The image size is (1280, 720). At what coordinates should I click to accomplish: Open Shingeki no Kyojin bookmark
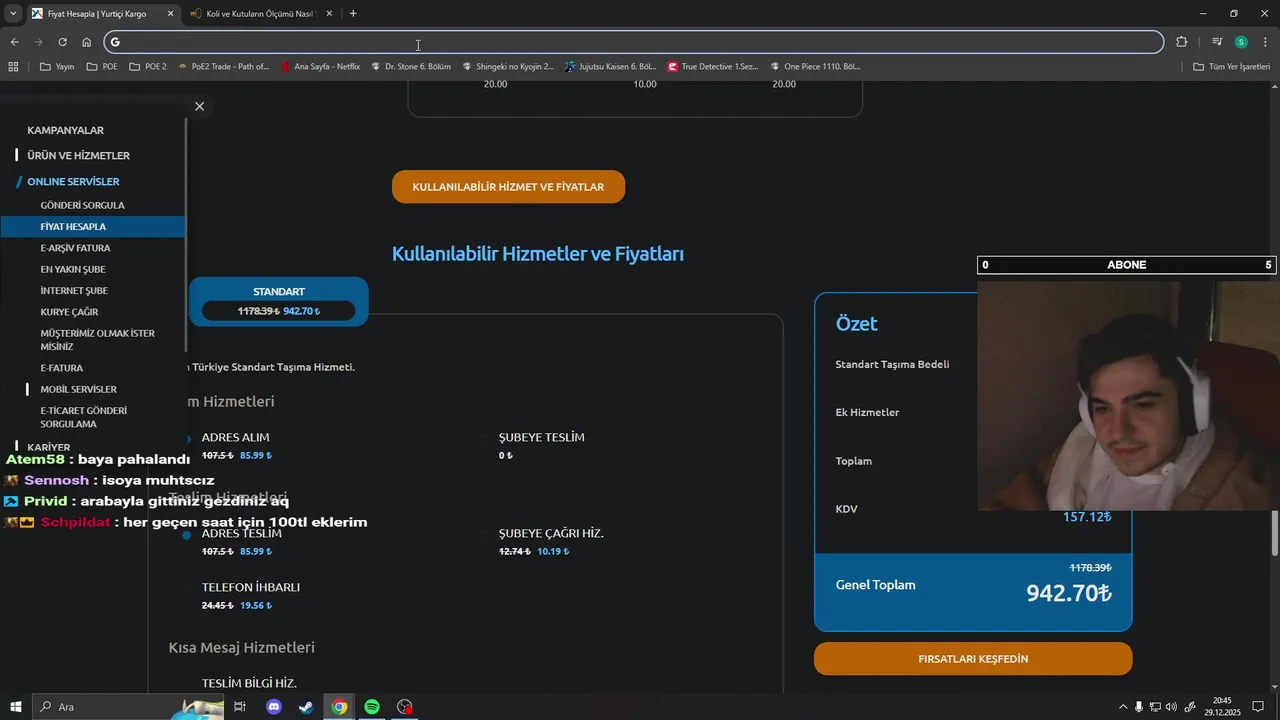coord(507,67)
